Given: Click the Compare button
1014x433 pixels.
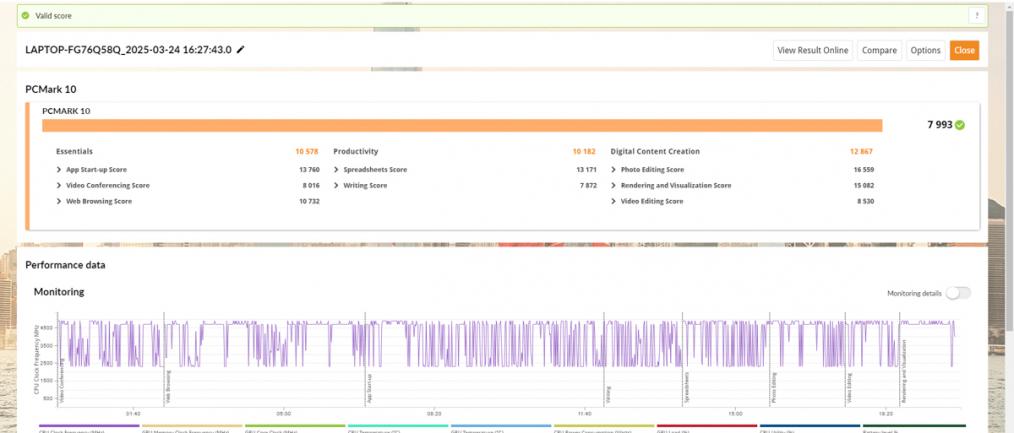Looking at the screenshot, I should coord(879,50).
